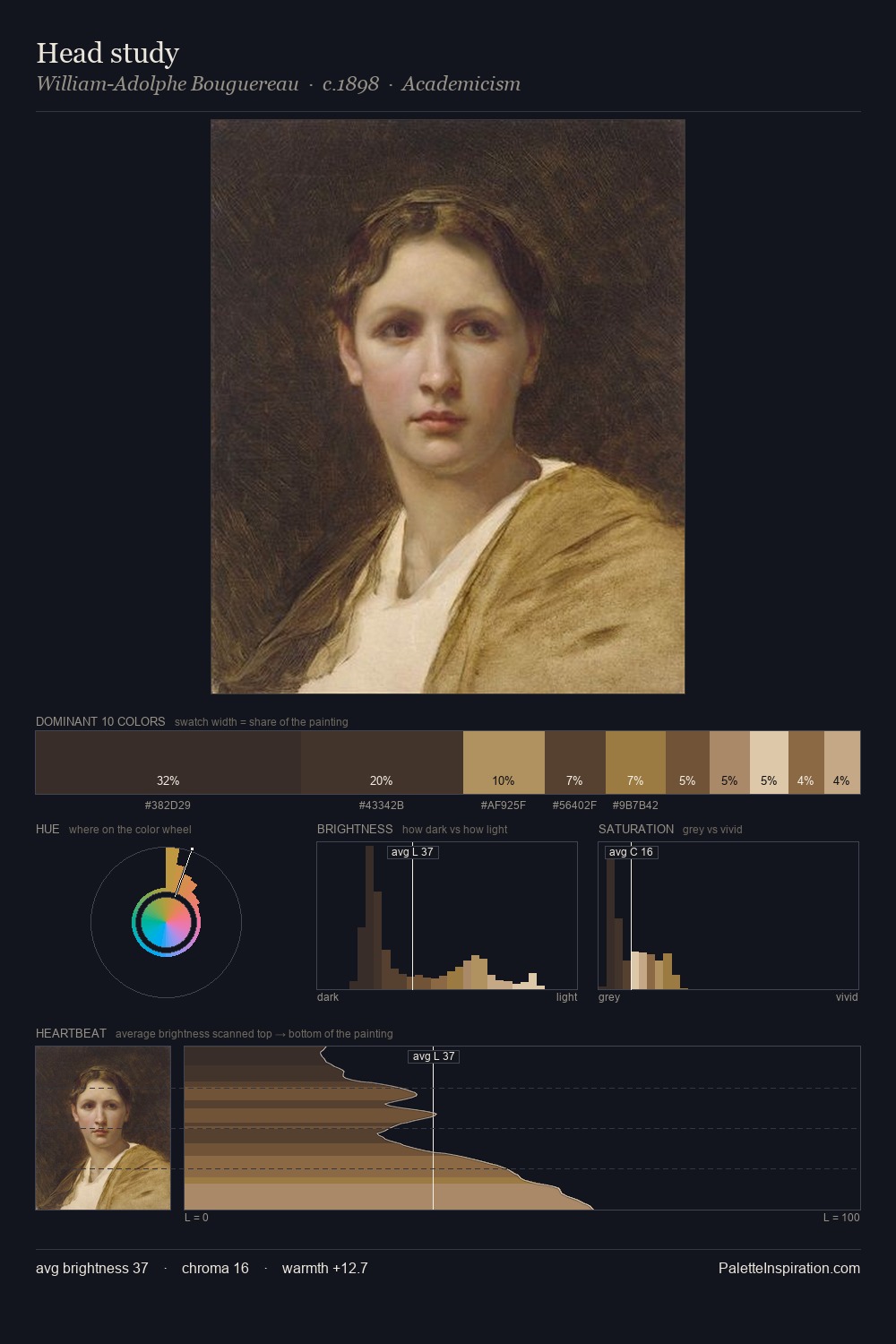Image resolution: width=896 pixels, height=1344 pixels.
Task: Click the L = 100 axis label
Action: tap(841, 1218)
